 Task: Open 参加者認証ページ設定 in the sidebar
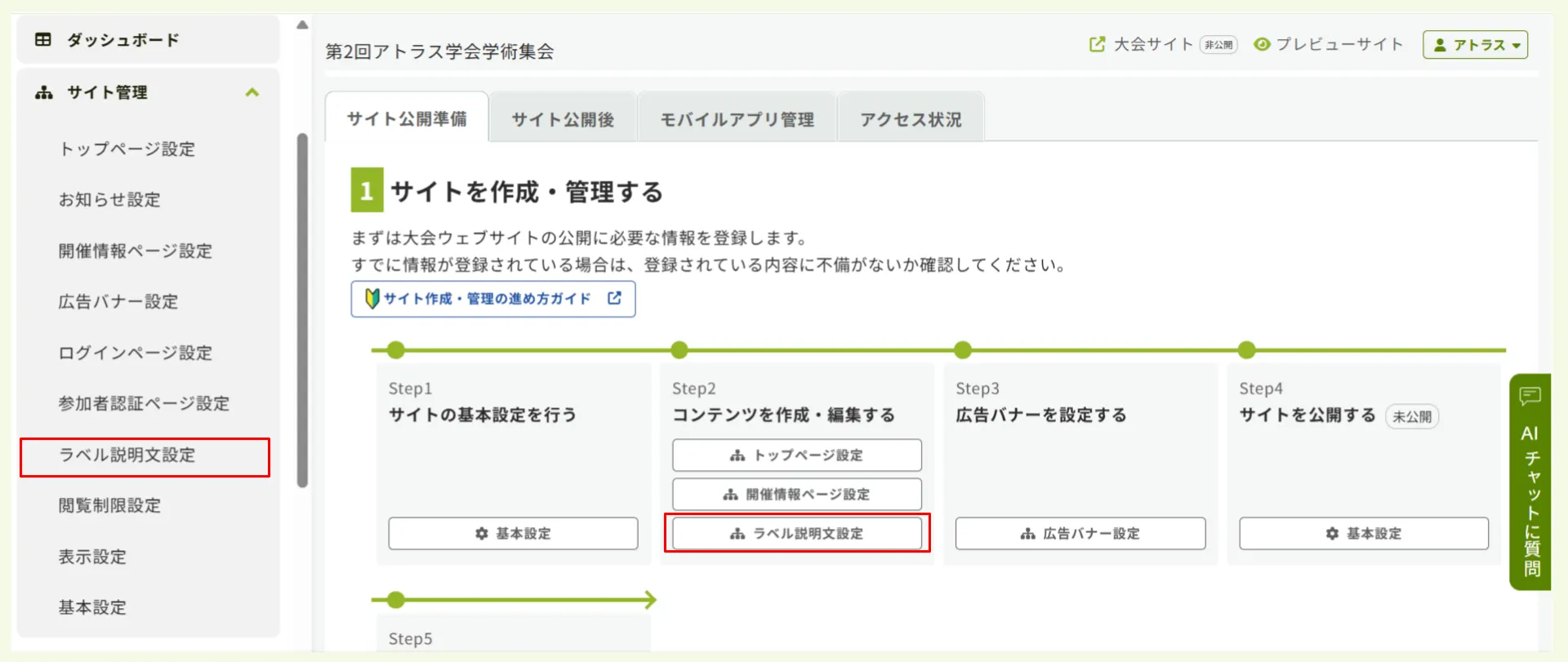coord(144,403)
